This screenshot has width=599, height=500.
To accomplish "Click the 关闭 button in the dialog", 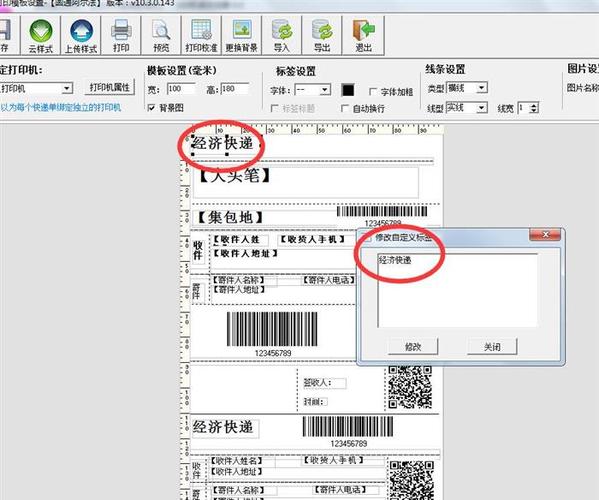I will pos(492,347).
